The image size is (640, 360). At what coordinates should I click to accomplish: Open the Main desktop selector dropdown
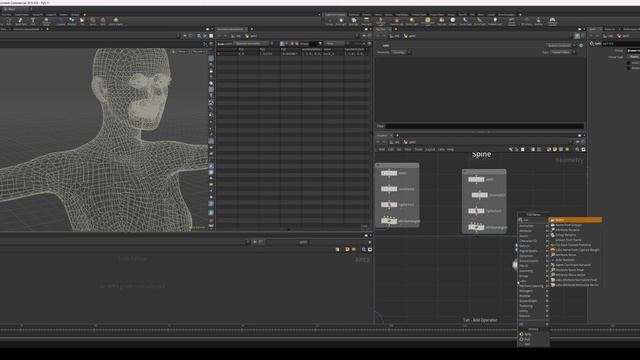pos(16,9)
